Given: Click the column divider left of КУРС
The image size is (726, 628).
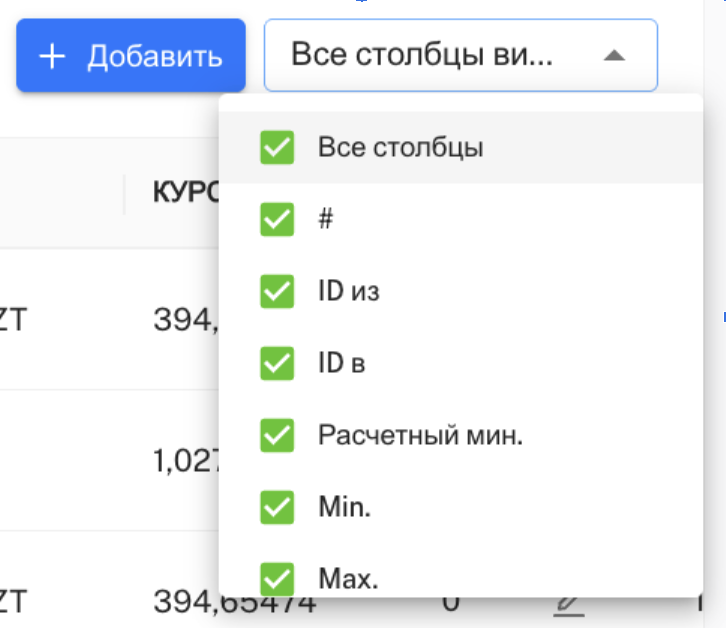Looking at the screenshot, I should click(x=125, y=193).
